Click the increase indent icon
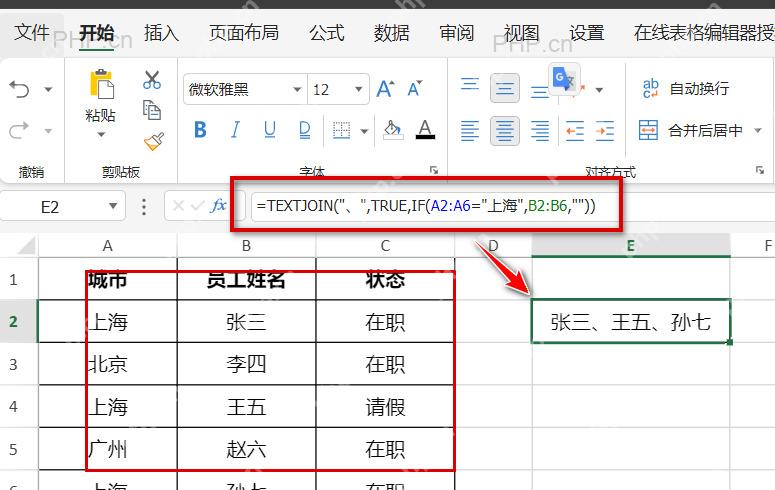Screen dimensions: 775x490 click(605, 131)
